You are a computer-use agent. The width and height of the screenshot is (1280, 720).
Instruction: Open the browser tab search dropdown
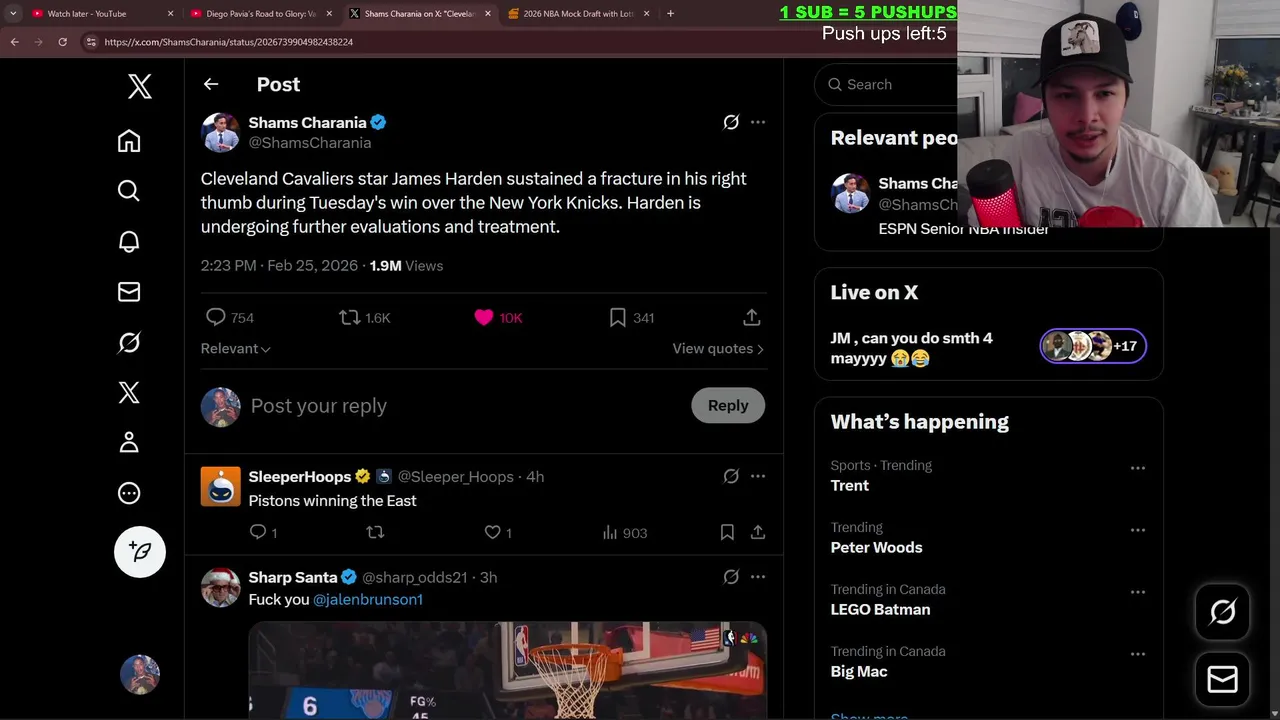[x=12, y=14]
